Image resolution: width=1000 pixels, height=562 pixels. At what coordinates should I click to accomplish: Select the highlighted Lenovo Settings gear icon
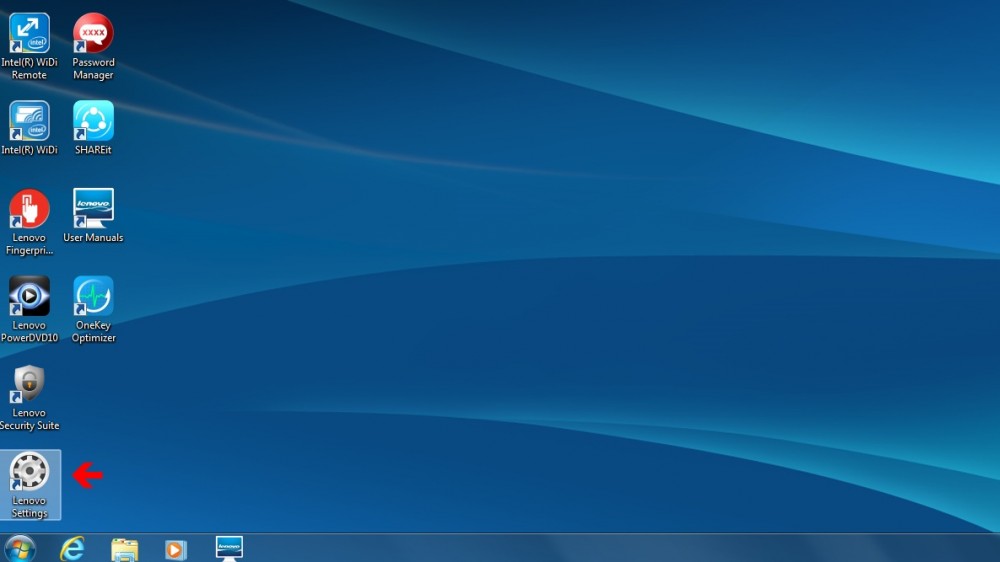tap(29, 472)
